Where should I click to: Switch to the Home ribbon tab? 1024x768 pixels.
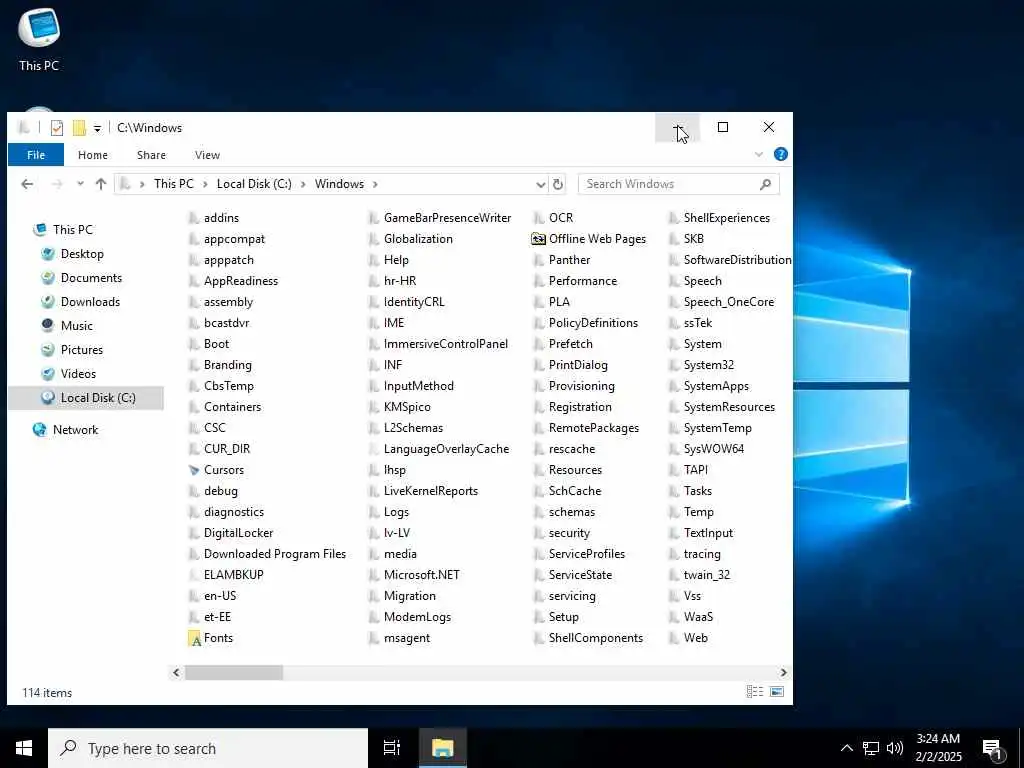[93, 155]
